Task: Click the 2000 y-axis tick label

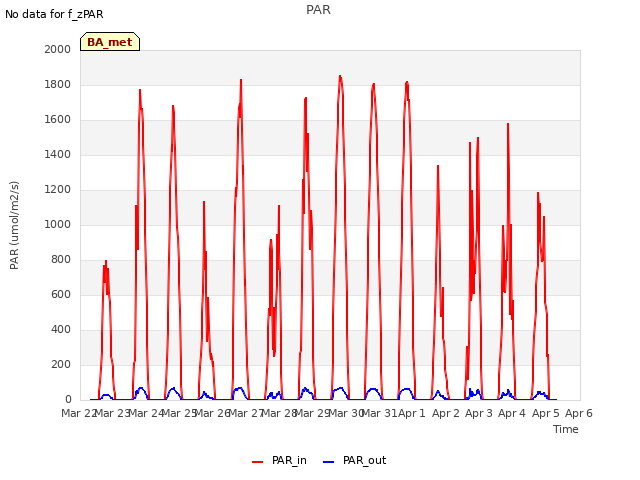Action: [x=58, y=49]
